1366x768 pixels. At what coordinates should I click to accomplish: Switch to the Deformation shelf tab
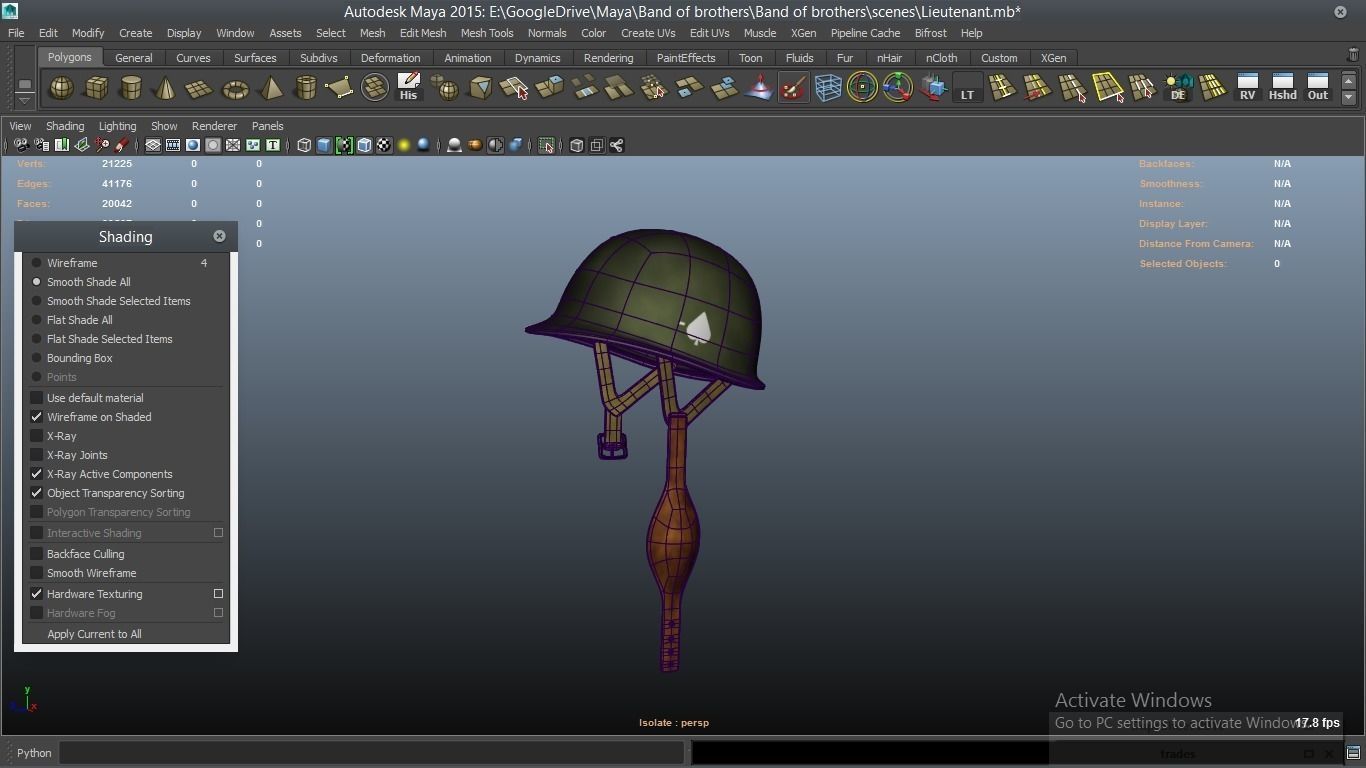[x=390, y=58]
